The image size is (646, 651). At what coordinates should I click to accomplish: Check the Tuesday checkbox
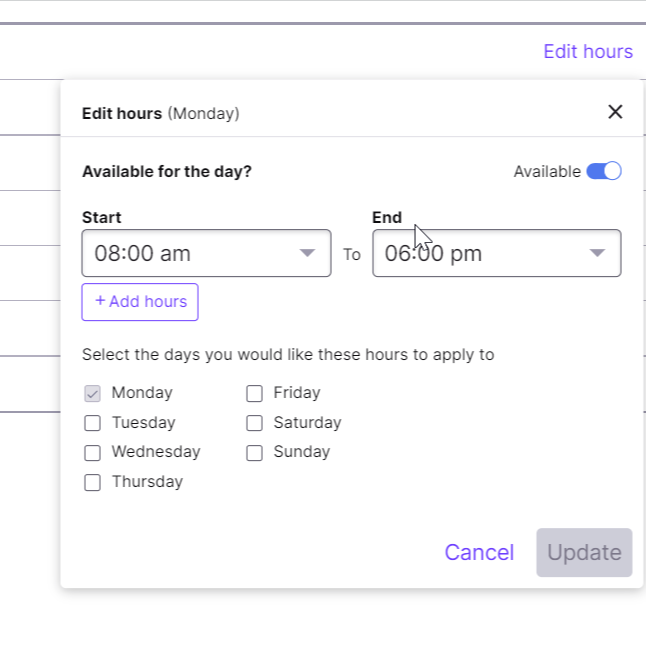[93, 423]
